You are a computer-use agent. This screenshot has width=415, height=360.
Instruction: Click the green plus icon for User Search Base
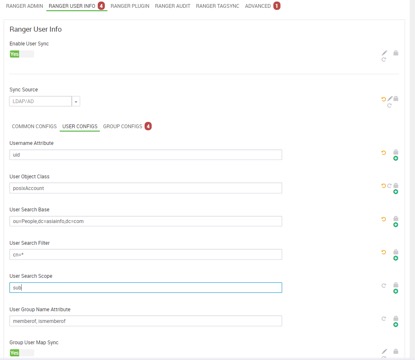tap(396, 225)
